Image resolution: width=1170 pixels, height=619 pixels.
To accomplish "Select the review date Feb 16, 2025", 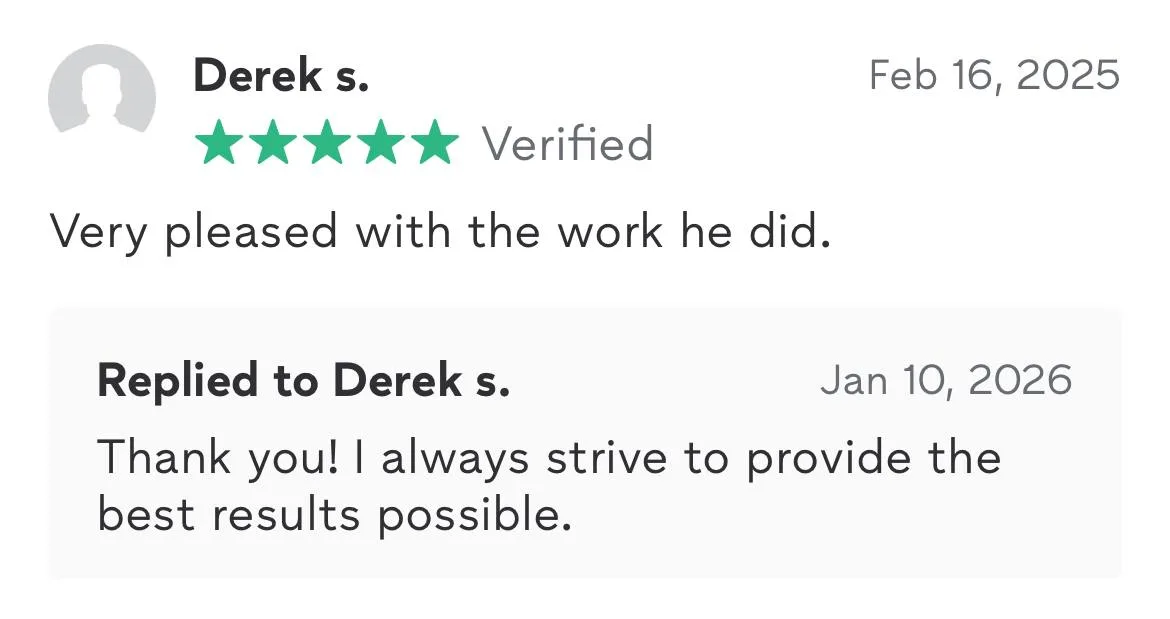I will tap(994, 76).
